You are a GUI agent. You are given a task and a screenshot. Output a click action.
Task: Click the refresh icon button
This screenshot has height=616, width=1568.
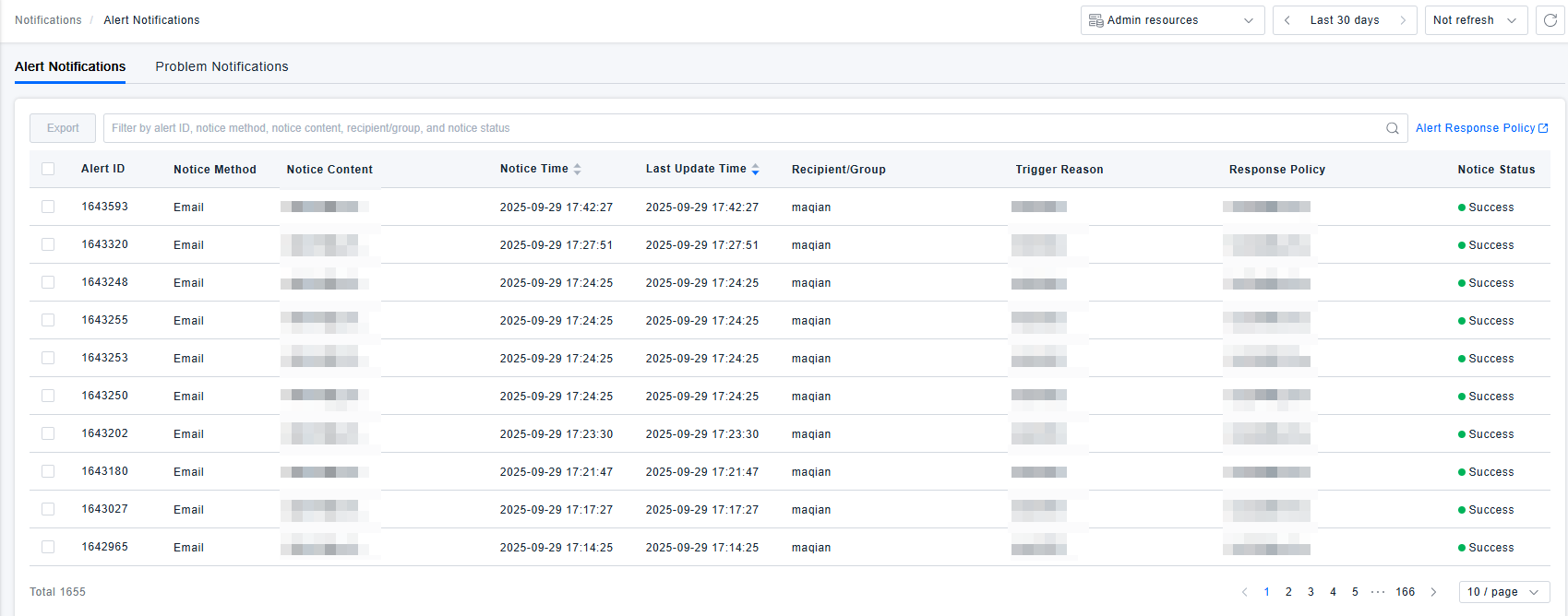[1550, 20]
